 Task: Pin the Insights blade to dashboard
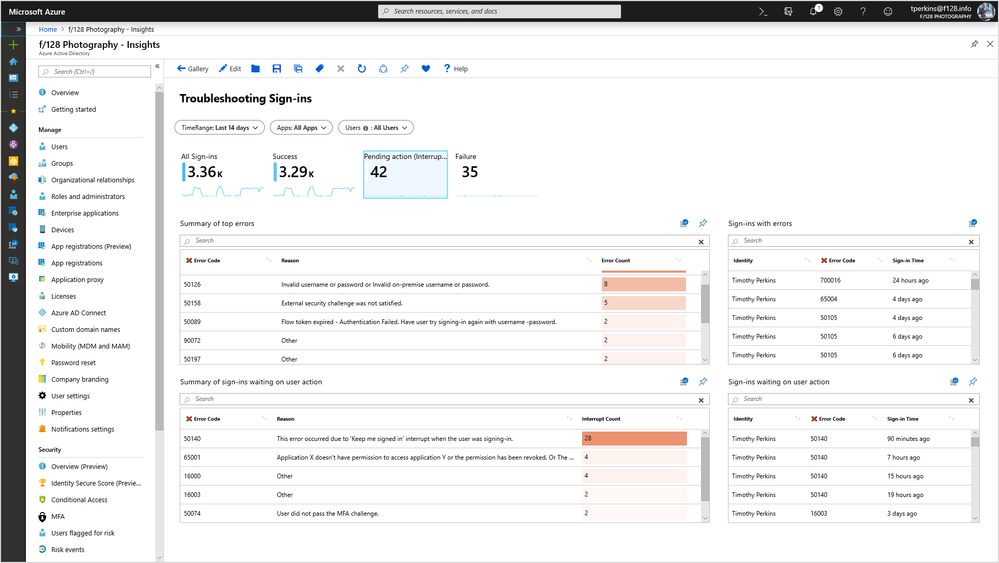click(x=974, y=44)
